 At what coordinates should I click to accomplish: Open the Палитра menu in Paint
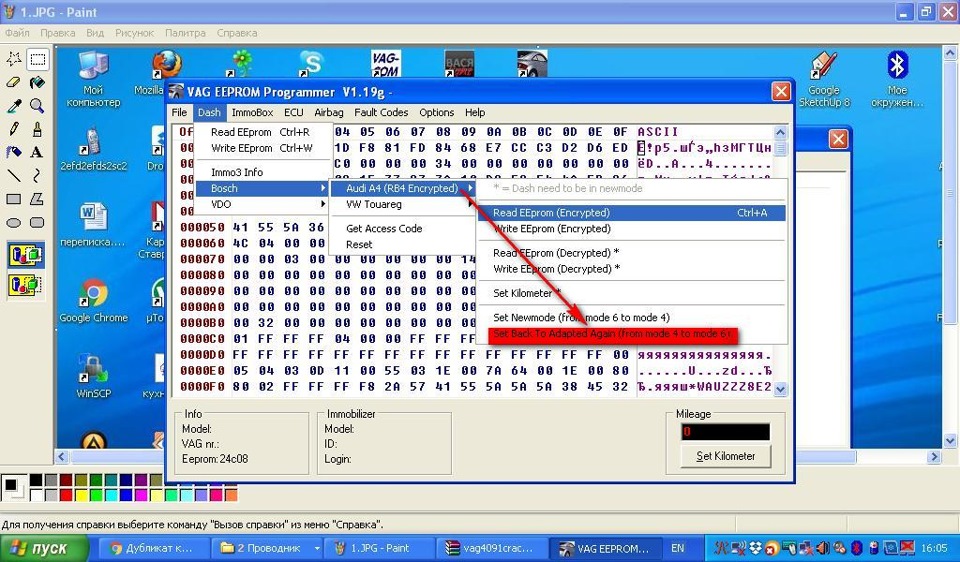point(186,33)
